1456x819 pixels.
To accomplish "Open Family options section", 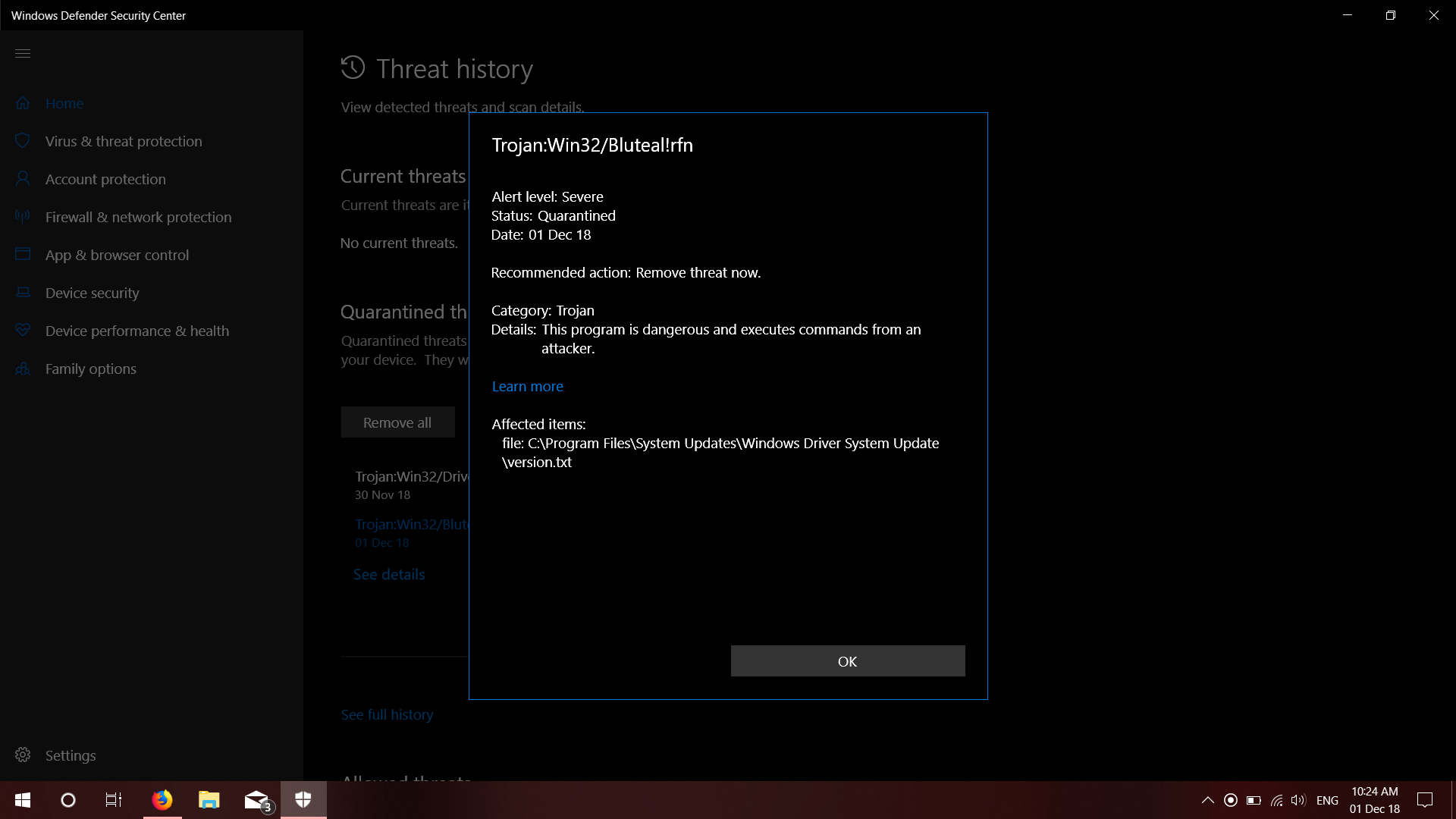I will pyautogui.click(x=91, y=369).
